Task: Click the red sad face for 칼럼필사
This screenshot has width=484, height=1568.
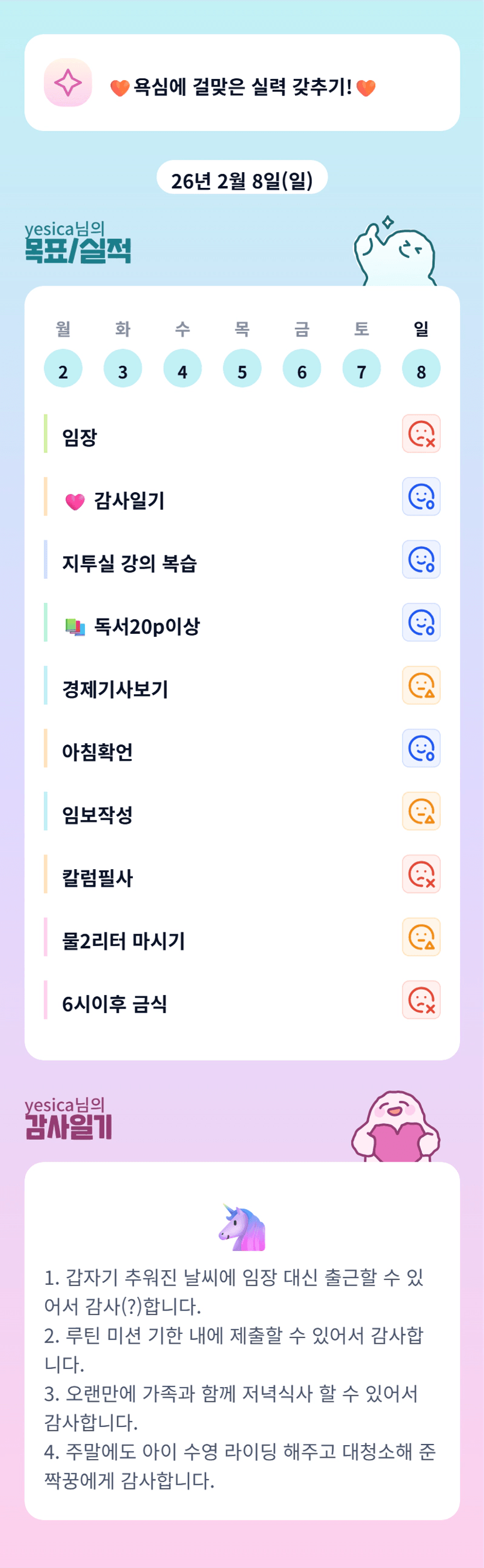Action: pos(421,874)
